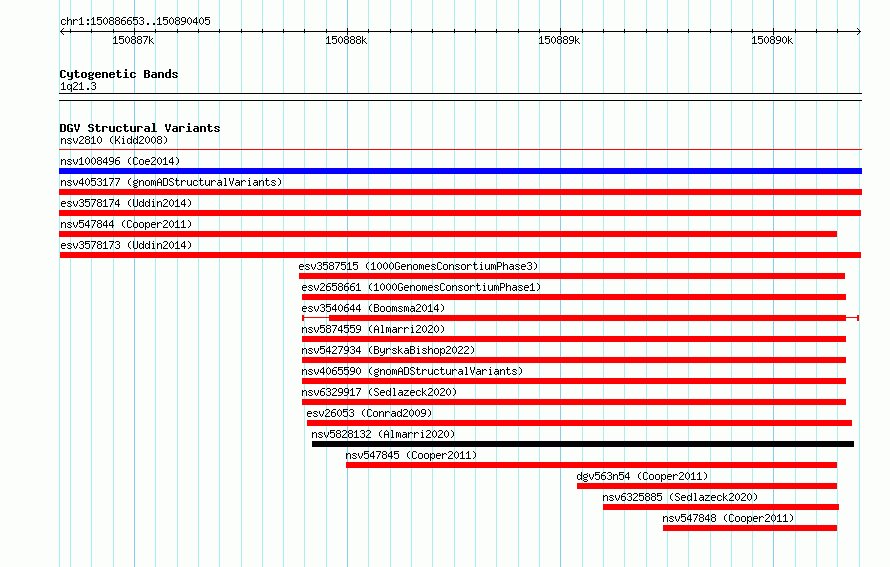Image resolution: width=890 pixels, height=567 pixels.
Task: Select the red bar of nsv547844
Action: coord(448,234)
